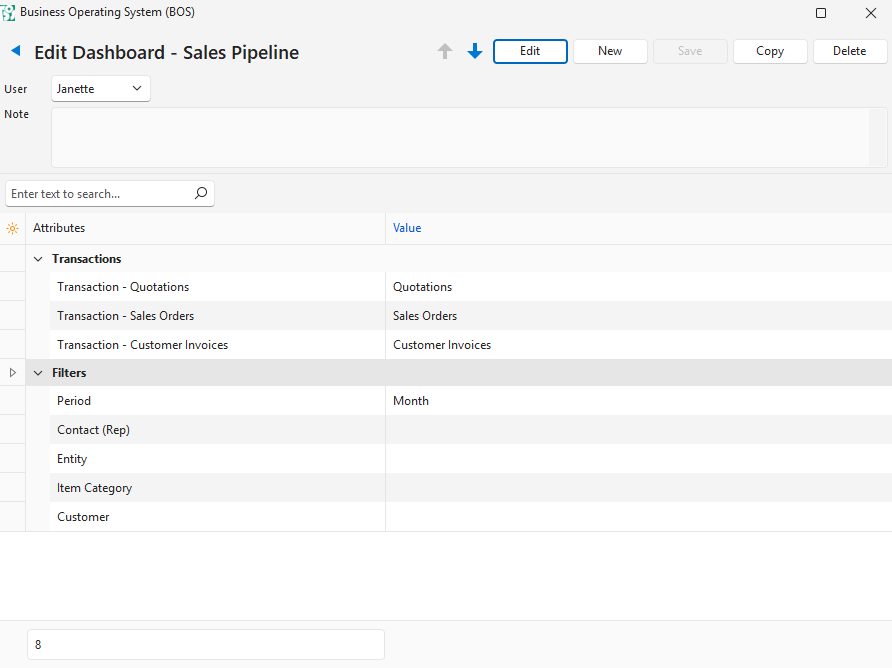Click the row indicator triangle beside Filters
This screenshot has width=892, height=668.
(12, 373)
